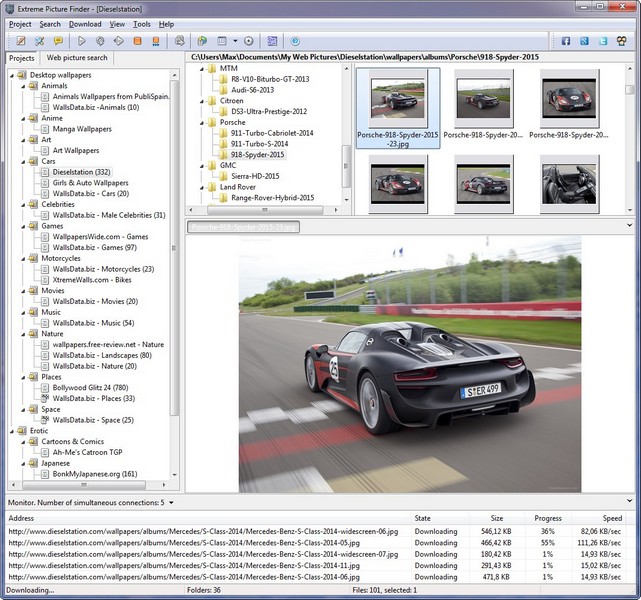Viewport: 641px width, 600px height.
Task: Open project properties via the wrench icon
Action: point(40,41)
